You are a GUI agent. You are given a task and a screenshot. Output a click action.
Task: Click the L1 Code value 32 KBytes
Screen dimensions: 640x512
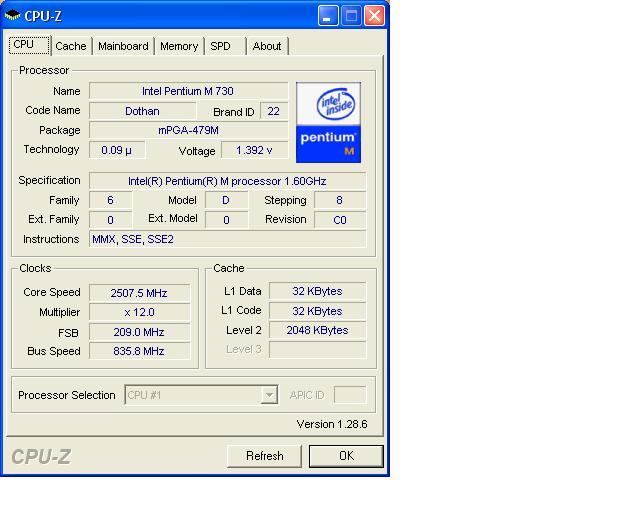coord(318,311)
